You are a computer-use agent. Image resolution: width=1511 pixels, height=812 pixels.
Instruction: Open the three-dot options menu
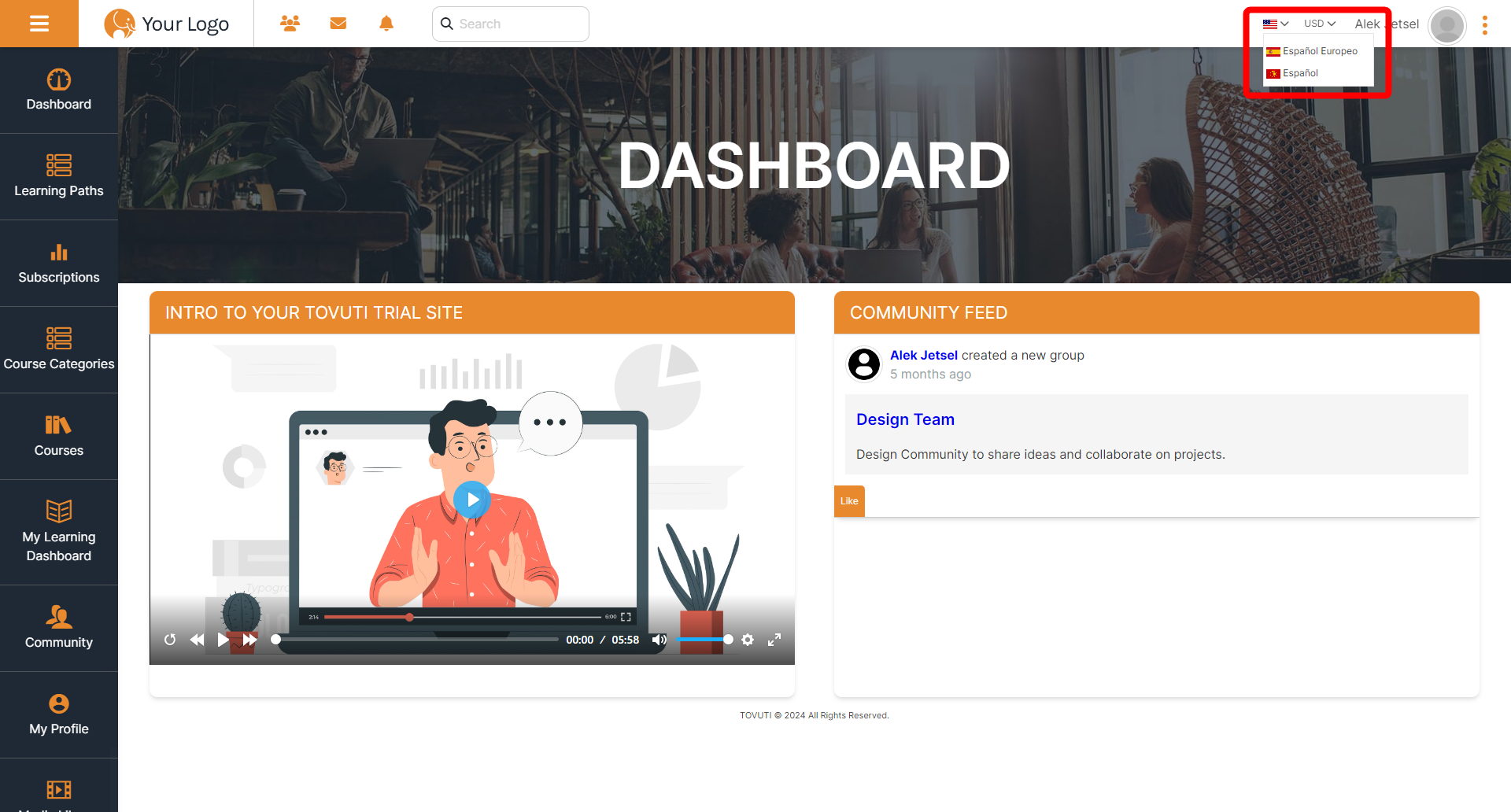point(1485,25)
